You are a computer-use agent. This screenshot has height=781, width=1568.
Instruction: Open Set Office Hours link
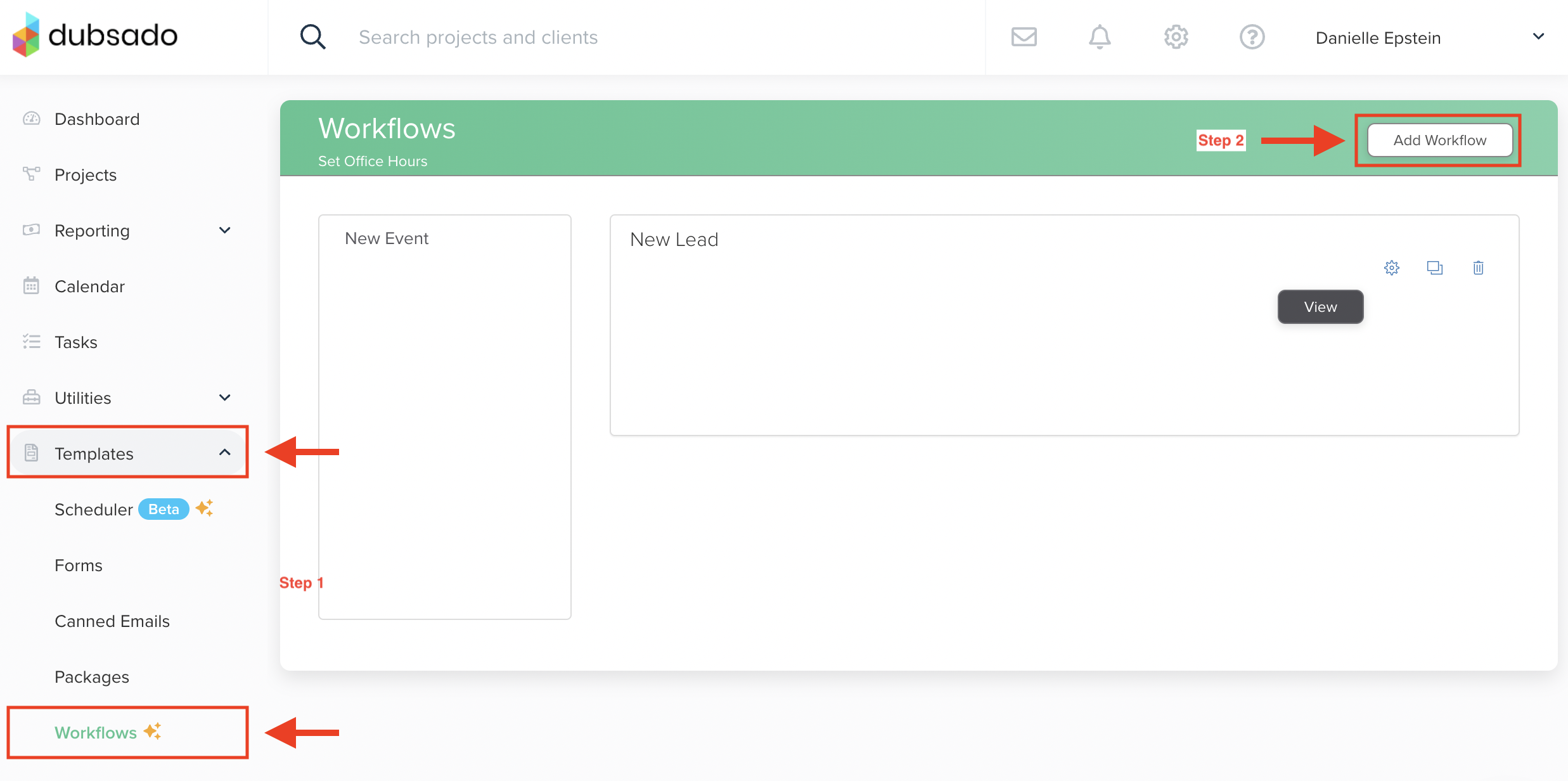372,161
